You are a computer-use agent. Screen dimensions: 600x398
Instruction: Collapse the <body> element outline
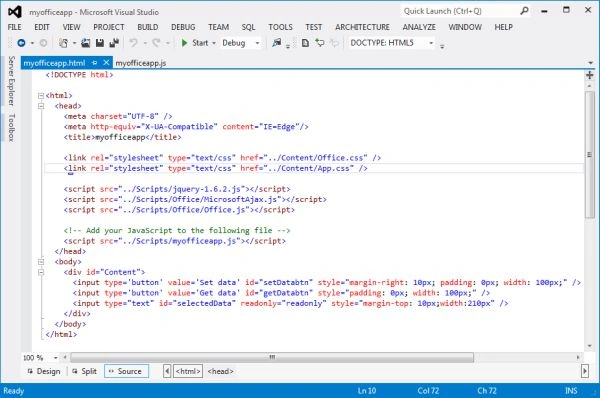41,262
